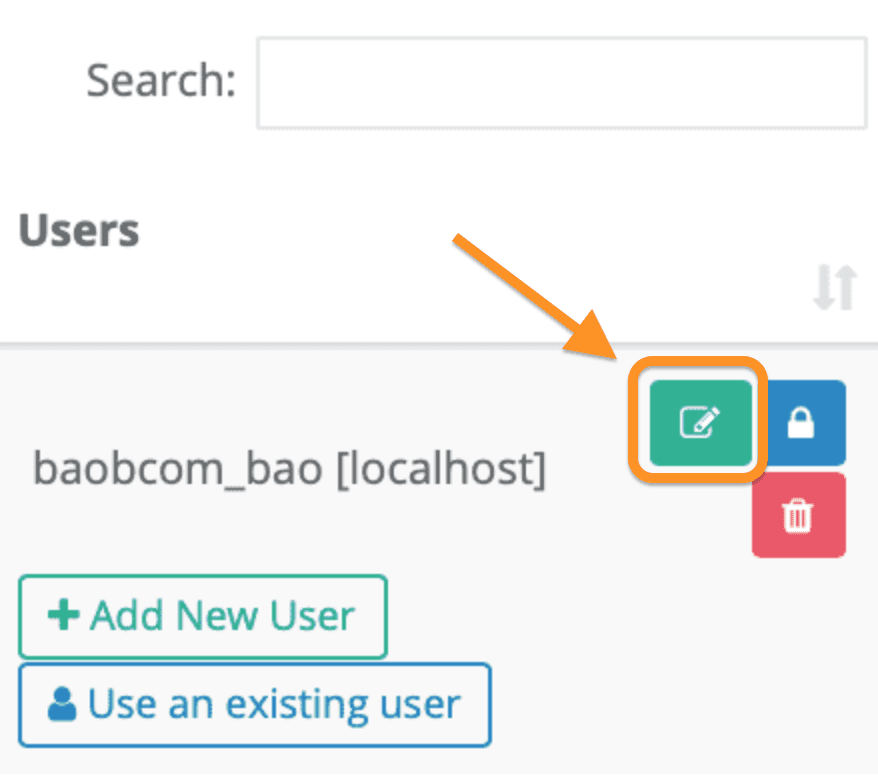Viewport: 878px width, 780px height.
Task: Click the plus icon in Add New User
Action: pos(64,615)
